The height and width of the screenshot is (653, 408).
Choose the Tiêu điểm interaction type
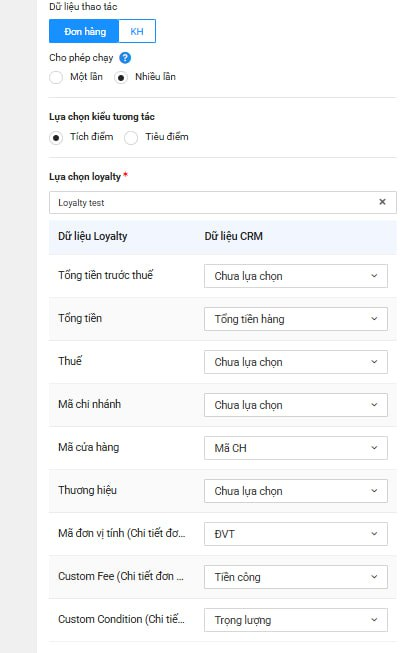131,137
